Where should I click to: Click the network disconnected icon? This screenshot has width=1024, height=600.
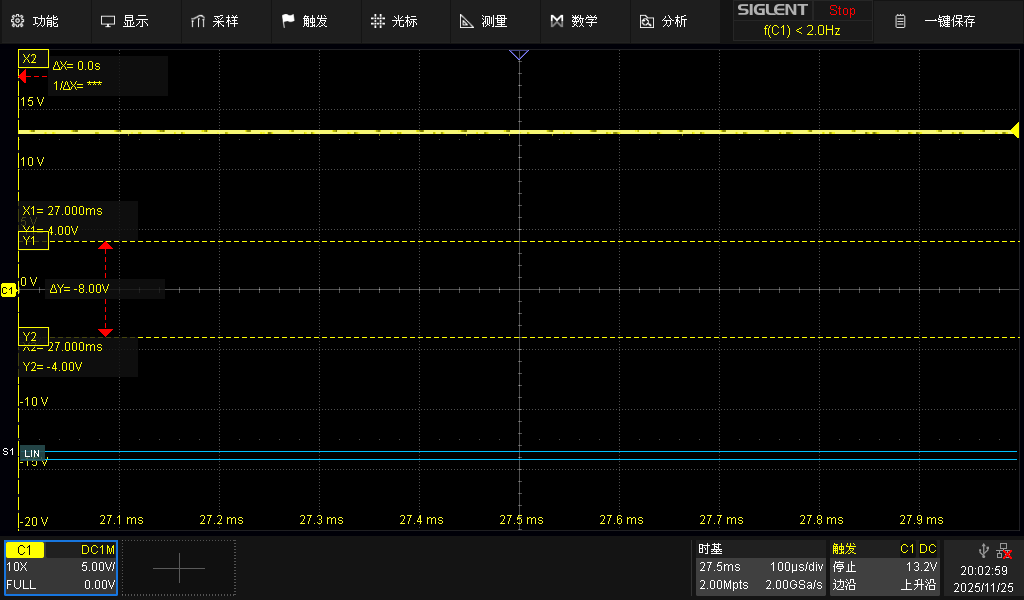click(x=1004, y=551)
